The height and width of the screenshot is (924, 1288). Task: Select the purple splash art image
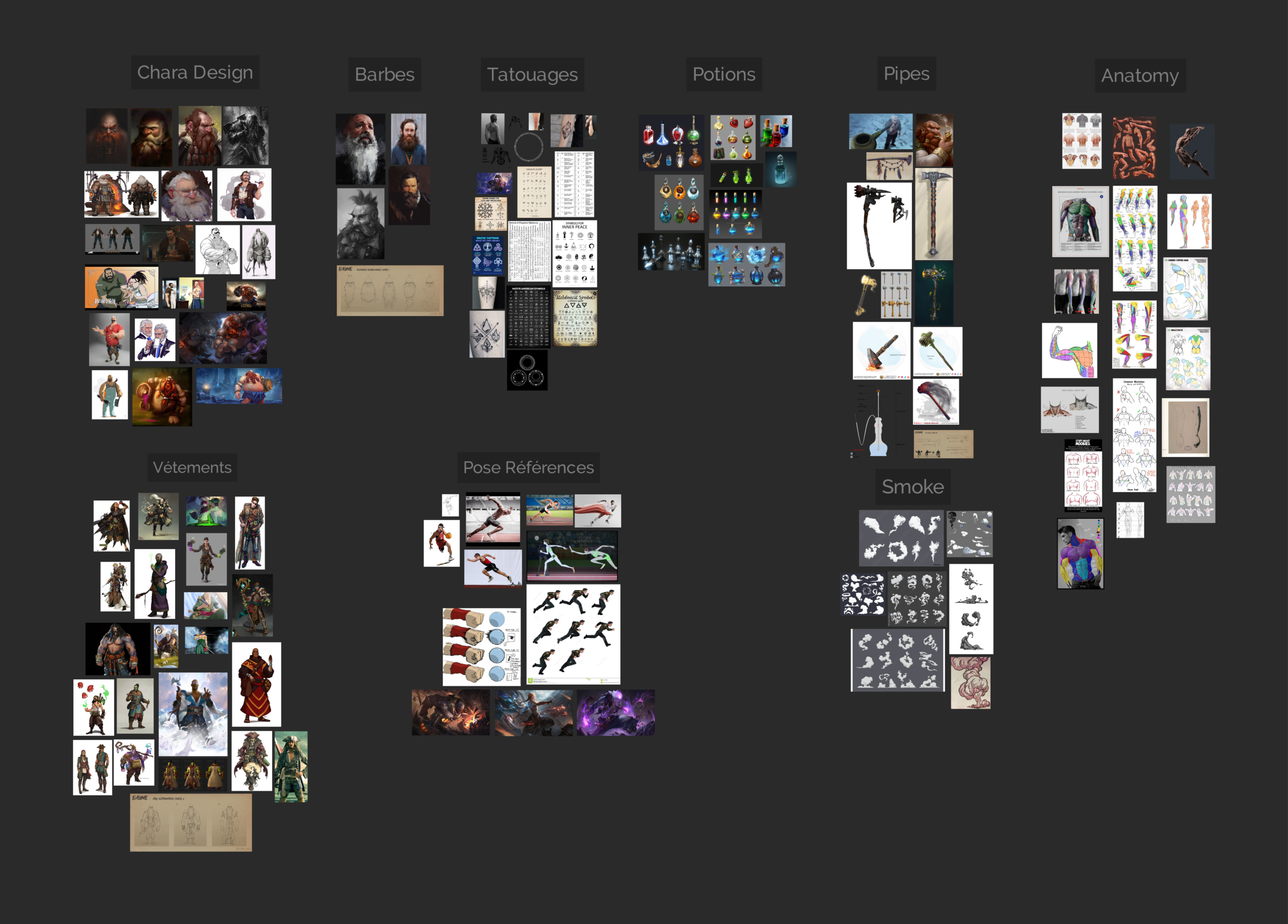(x=616, y=713)
